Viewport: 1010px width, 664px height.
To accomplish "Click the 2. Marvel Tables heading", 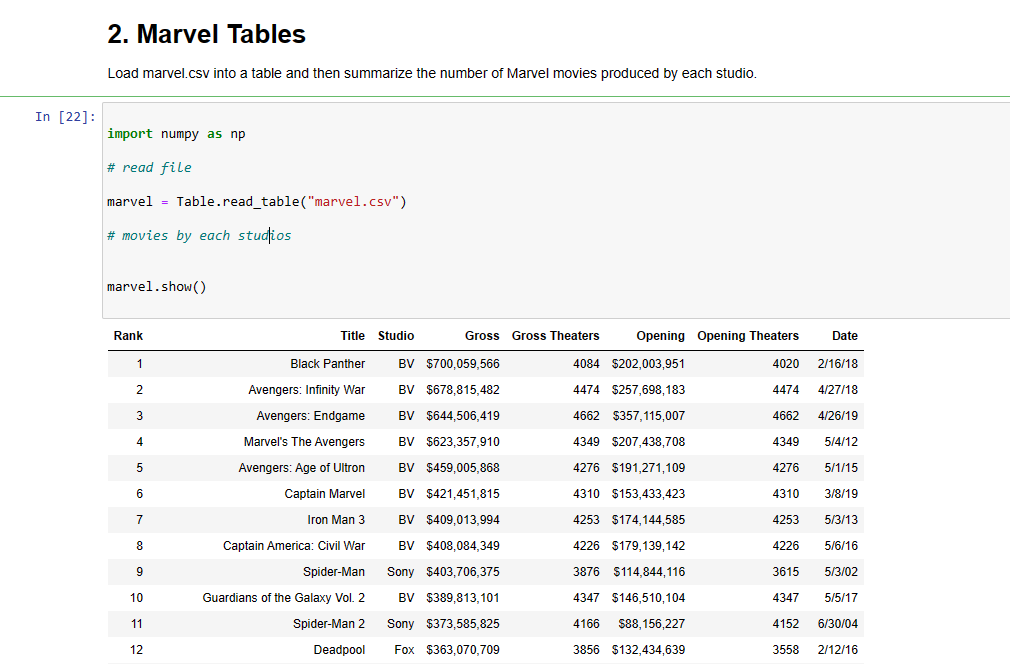I will (x=206, y=34).
